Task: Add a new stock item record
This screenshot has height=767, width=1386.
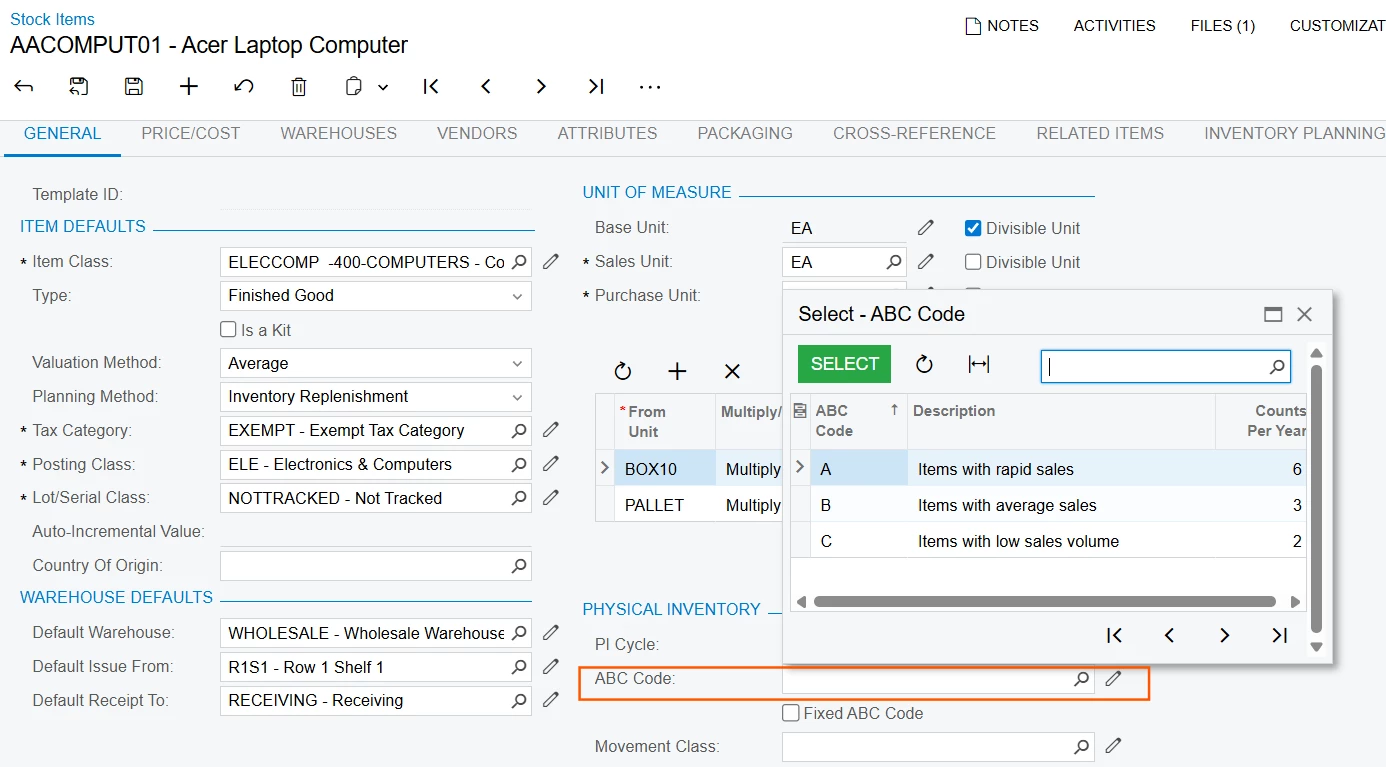Action: point(189,87)
